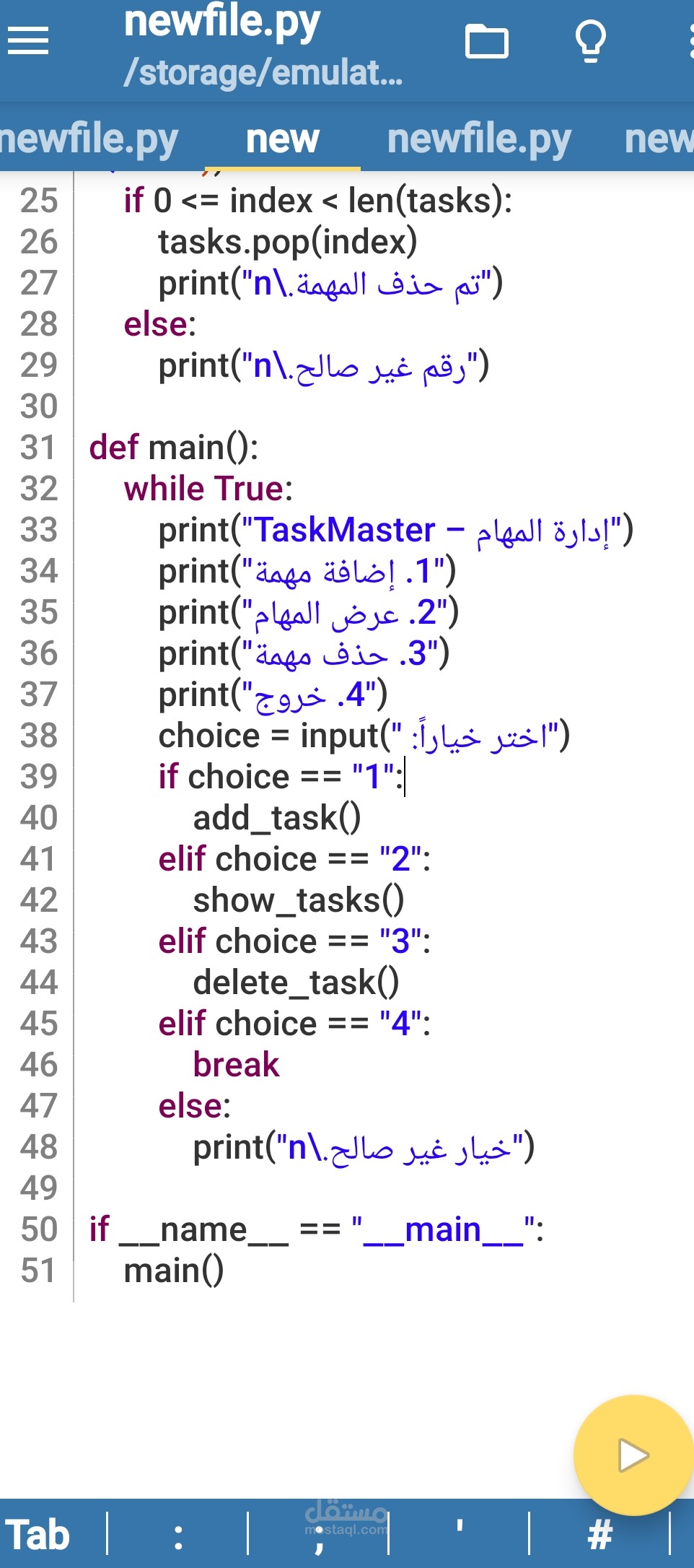Click line number 39 in gutter
694x1568 pixels.
(39, 777)
